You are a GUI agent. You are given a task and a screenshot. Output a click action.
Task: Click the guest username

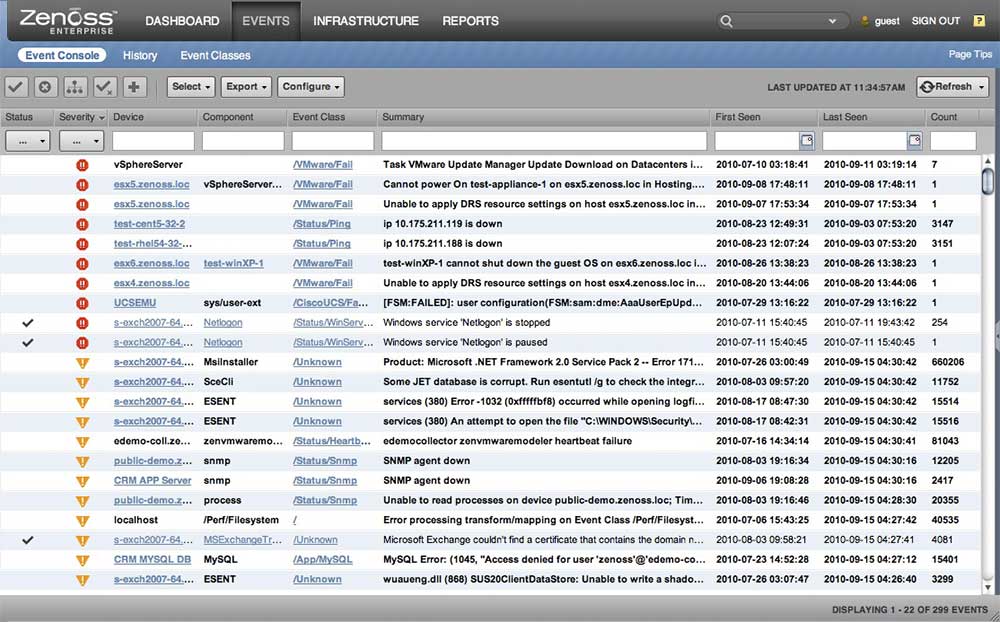click(x=887, y=21)
